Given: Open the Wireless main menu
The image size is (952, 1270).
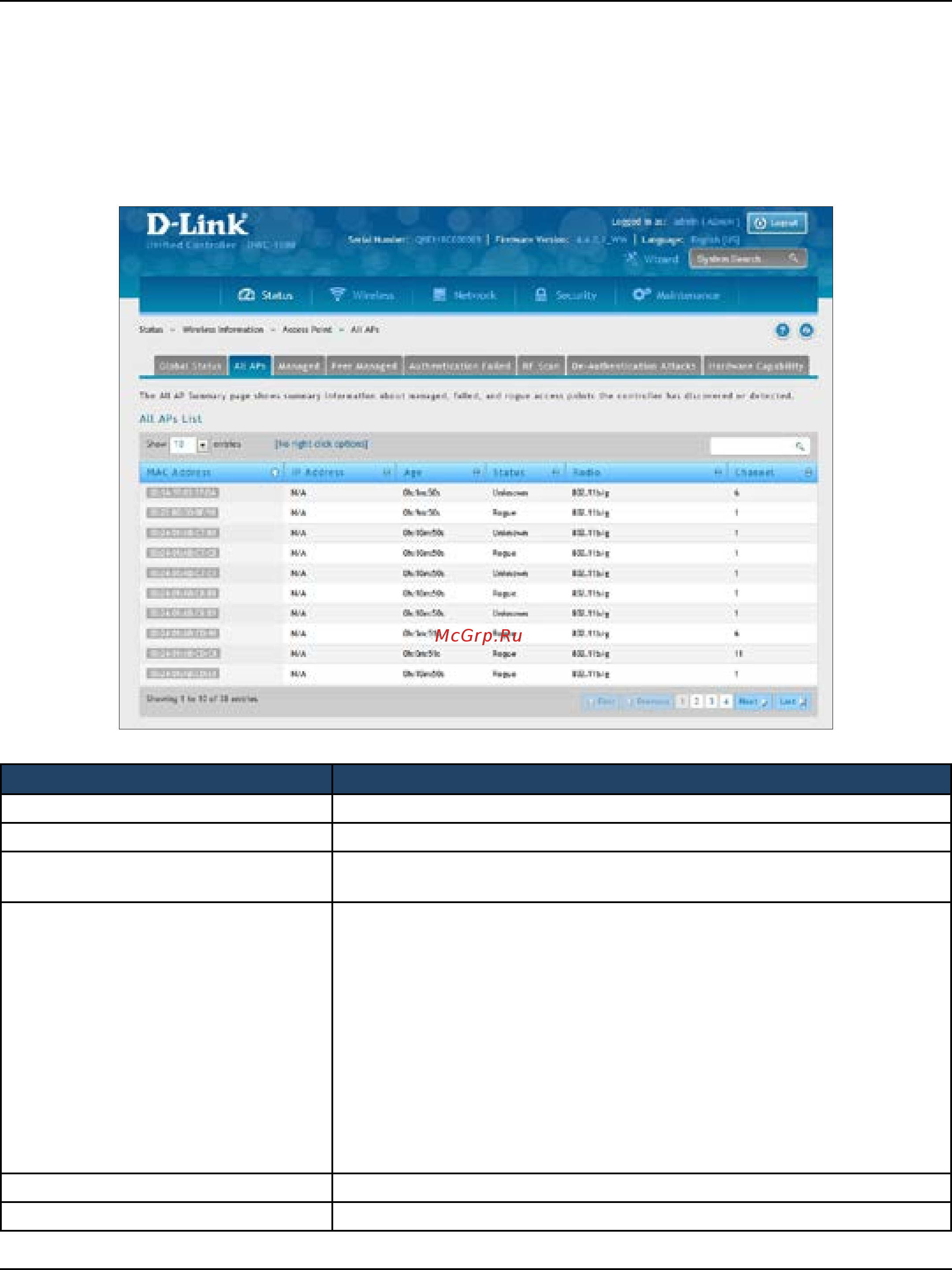Looking at the screenshot, I should point(362,295).
